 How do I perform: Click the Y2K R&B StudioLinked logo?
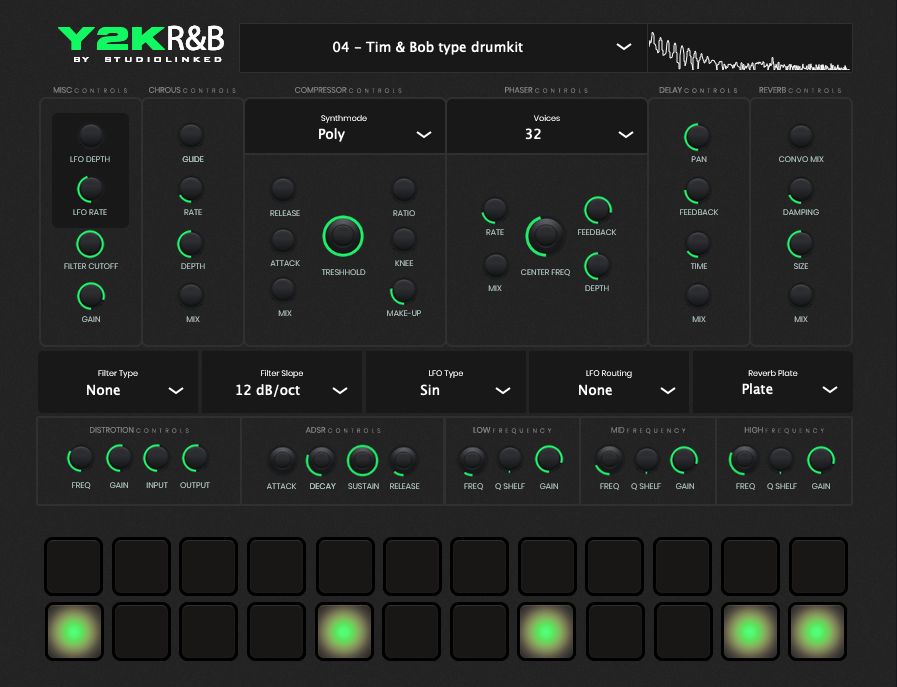point(140,47)
